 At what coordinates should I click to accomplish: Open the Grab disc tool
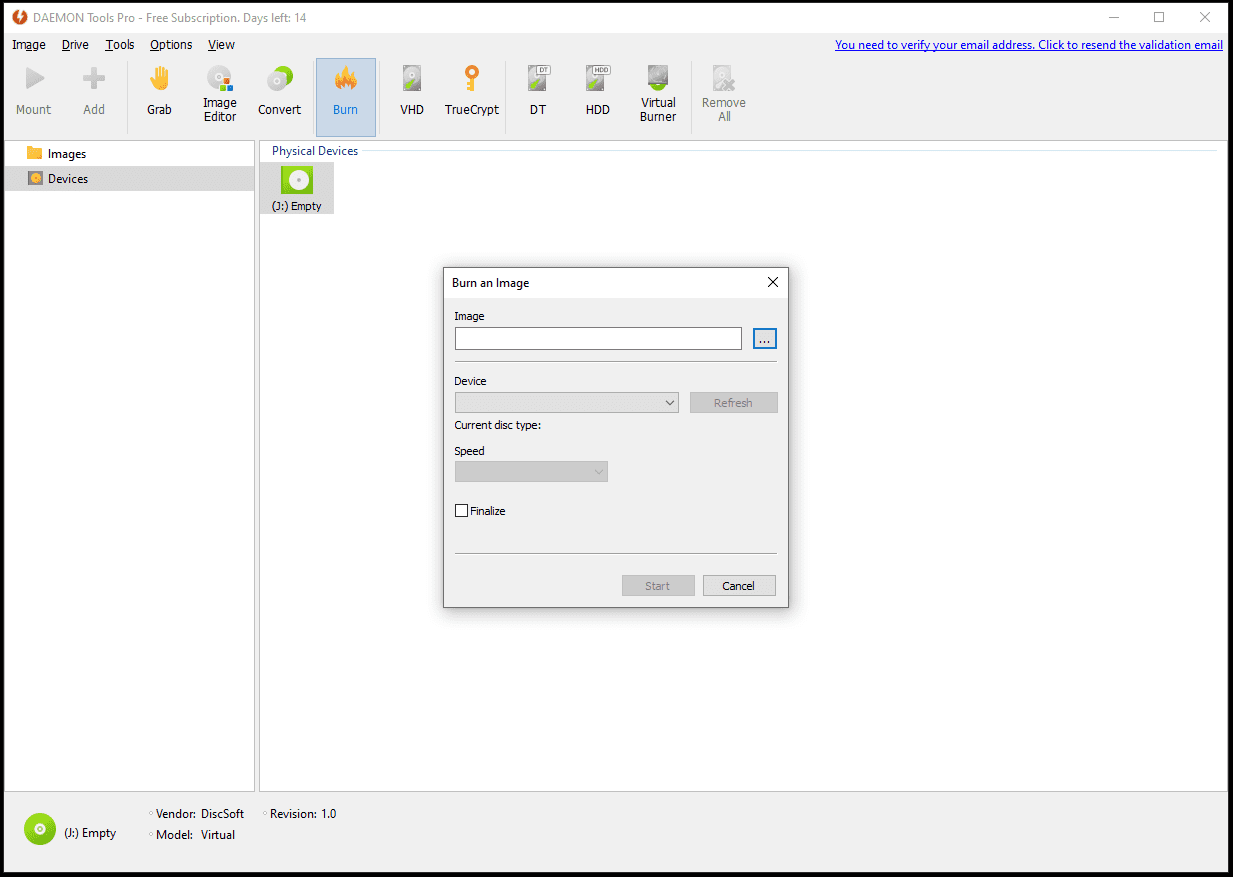tap(160, 92)
